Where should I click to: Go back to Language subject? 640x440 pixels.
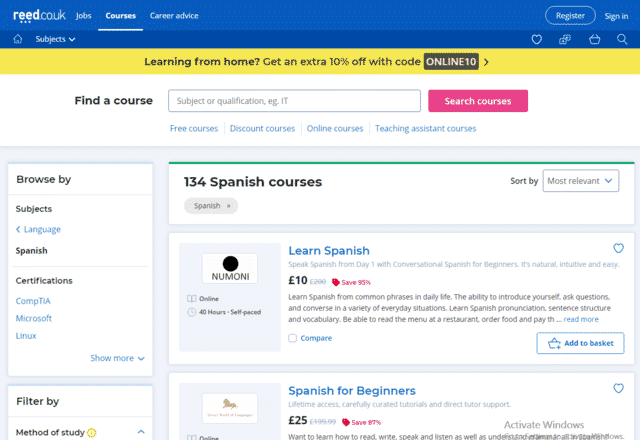click(x=38, y=229)
